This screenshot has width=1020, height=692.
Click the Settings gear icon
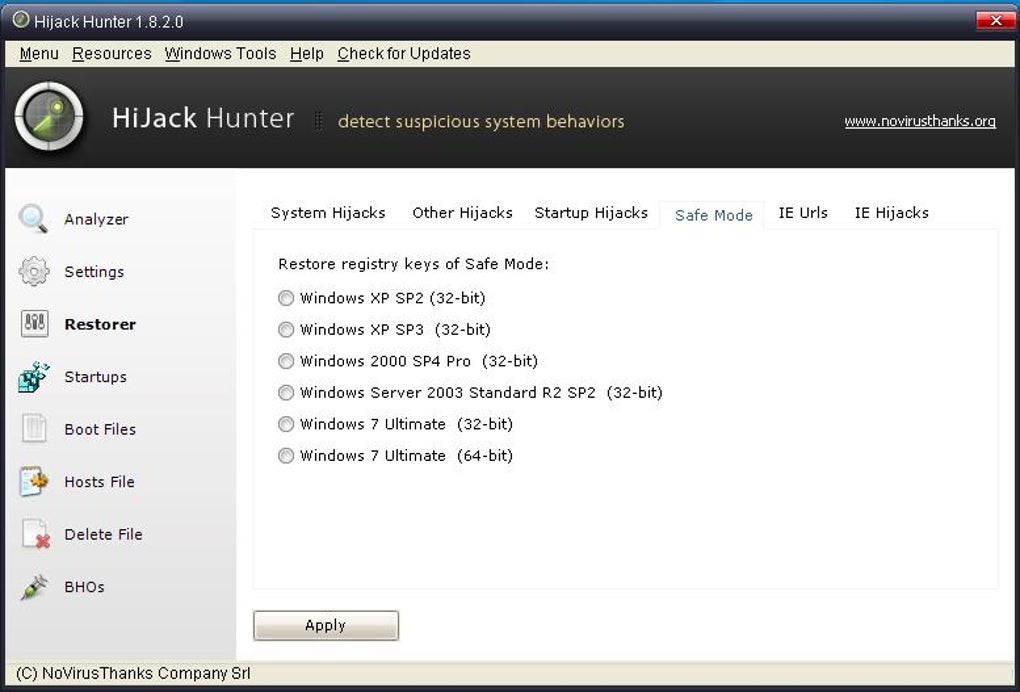[x=34, y=271]
